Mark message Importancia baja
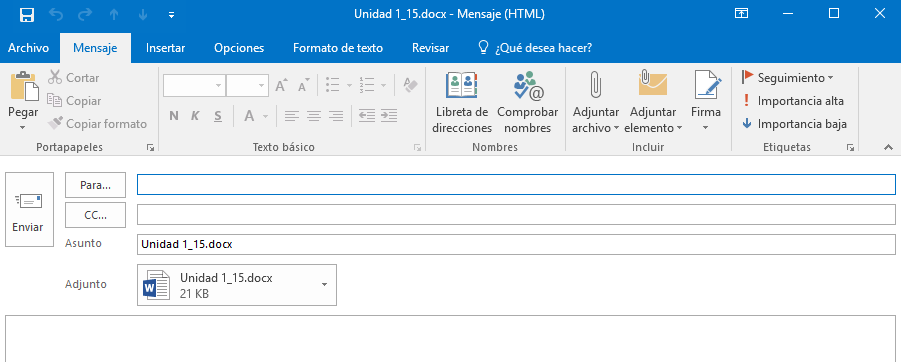Screen dimensions: 901x362 tap(794, 124)
